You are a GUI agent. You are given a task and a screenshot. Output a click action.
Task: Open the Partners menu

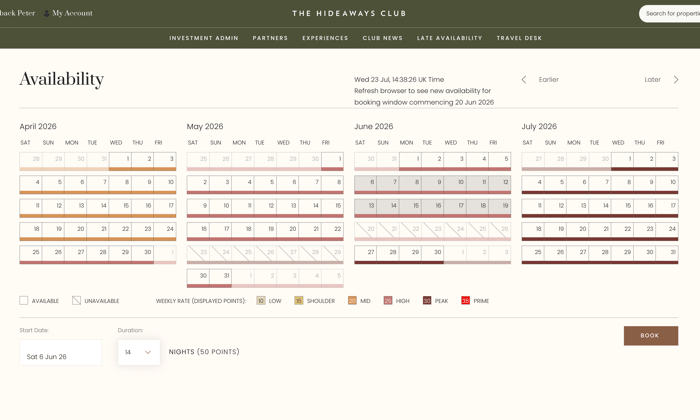click(270, 38)
